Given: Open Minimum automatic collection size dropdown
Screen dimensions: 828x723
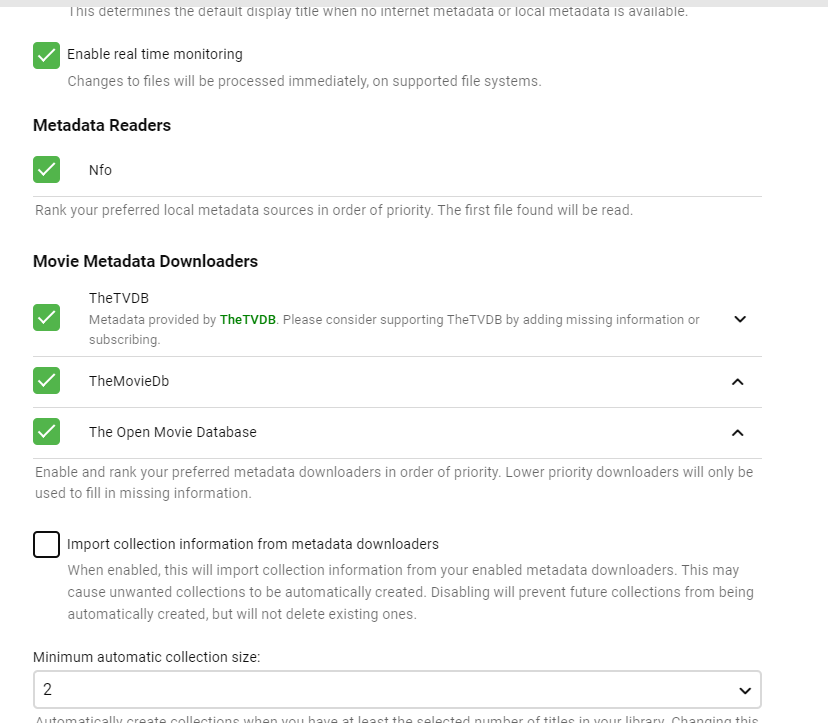Looking at the screenshot, I should [x=396, y=690].
